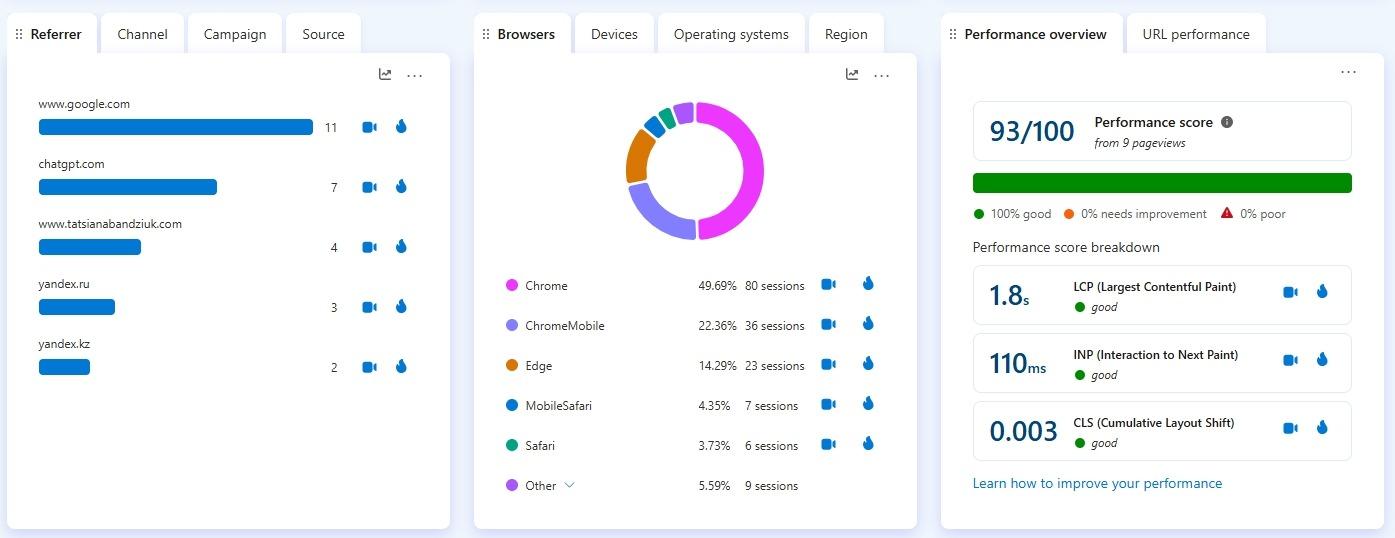Screen dimensions: 1395x538
Task: Open recordings for ChromeMobile sessions
Action: [828, 325]
